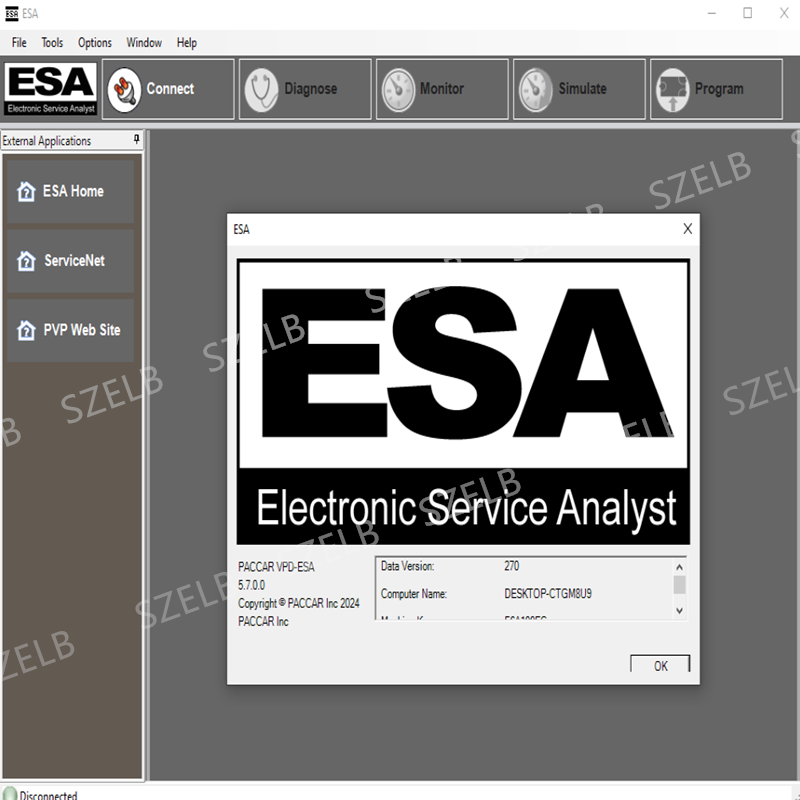
Task: Click the PVP Web Site house icon
Action: (x=26, y=331)
